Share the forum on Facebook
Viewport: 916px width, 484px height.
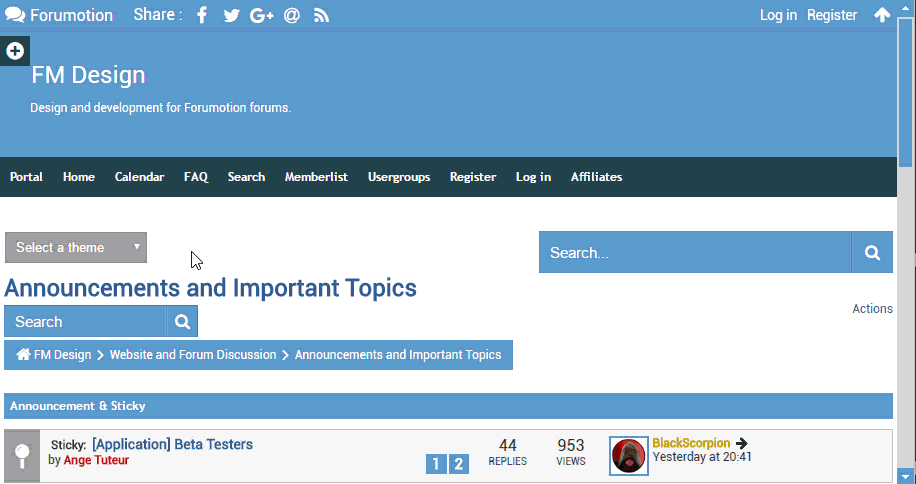pos(202,15)
